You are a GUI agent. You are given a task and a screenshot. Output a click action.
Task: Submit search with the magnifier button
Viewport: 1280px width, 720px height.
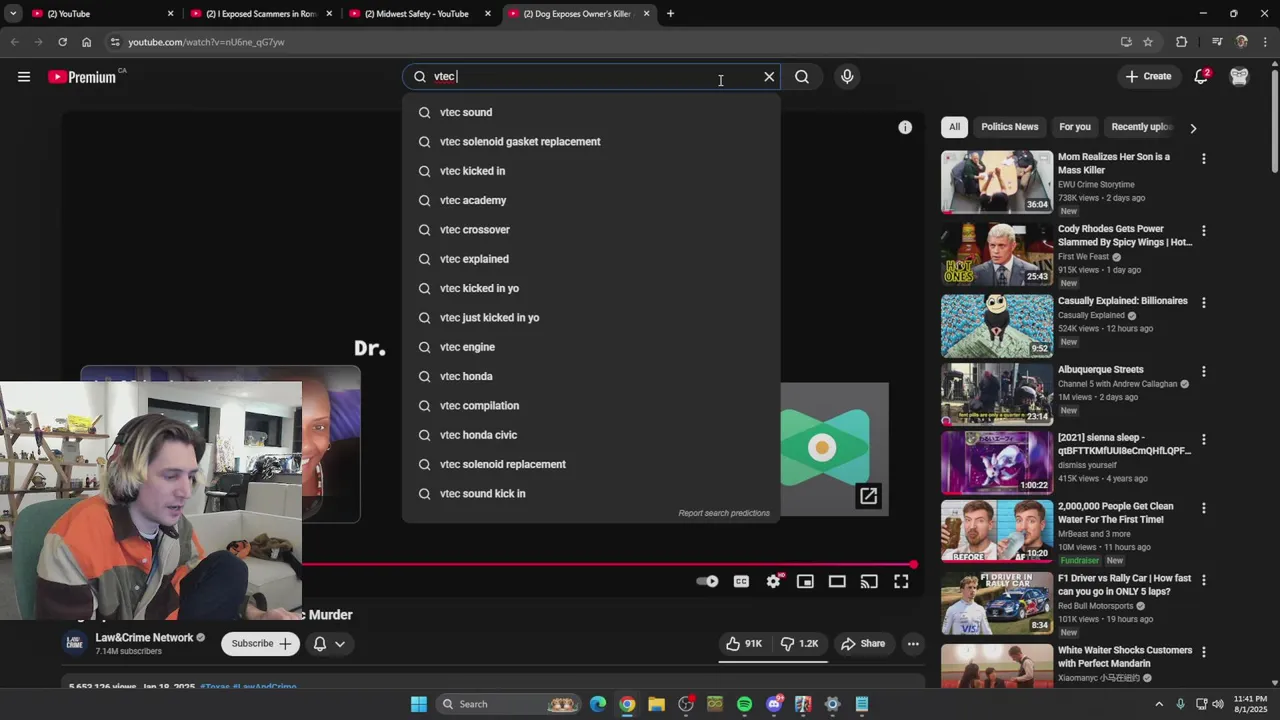coord(802,77)
